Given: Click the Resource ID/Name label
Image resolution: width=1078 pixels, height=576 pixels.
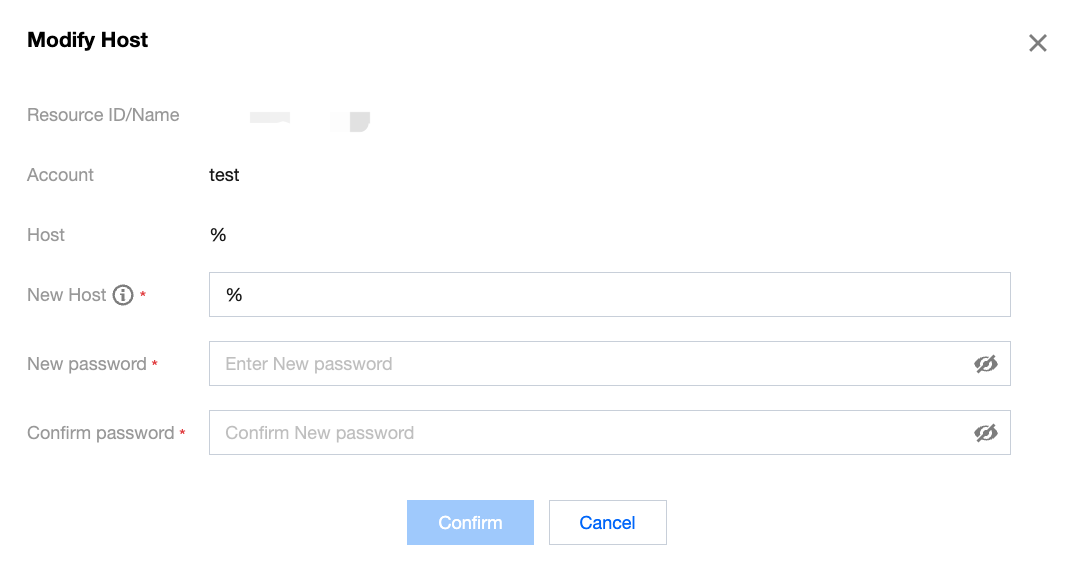Looking at the screenshot, I should 103,115.
